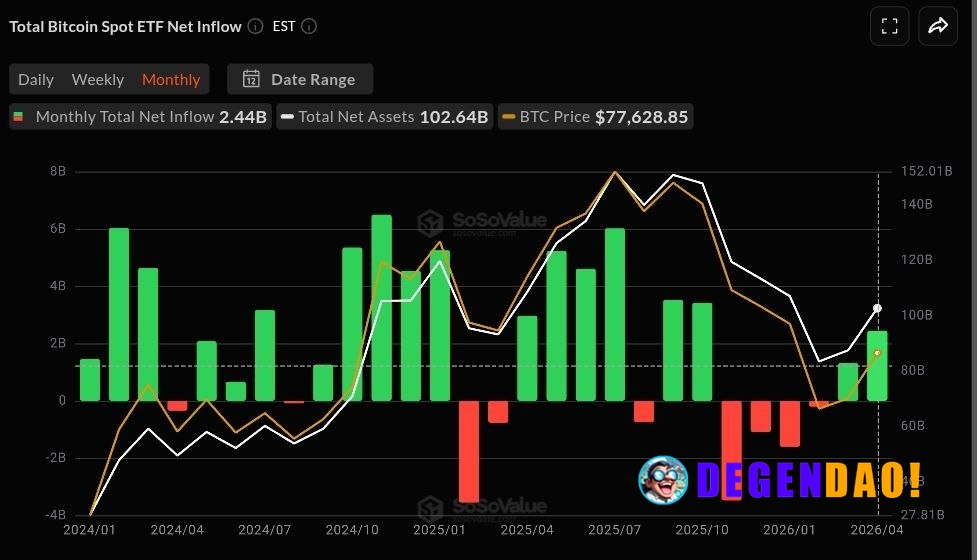Click the DegenDAO mascot avatar logo

[663, 480]
